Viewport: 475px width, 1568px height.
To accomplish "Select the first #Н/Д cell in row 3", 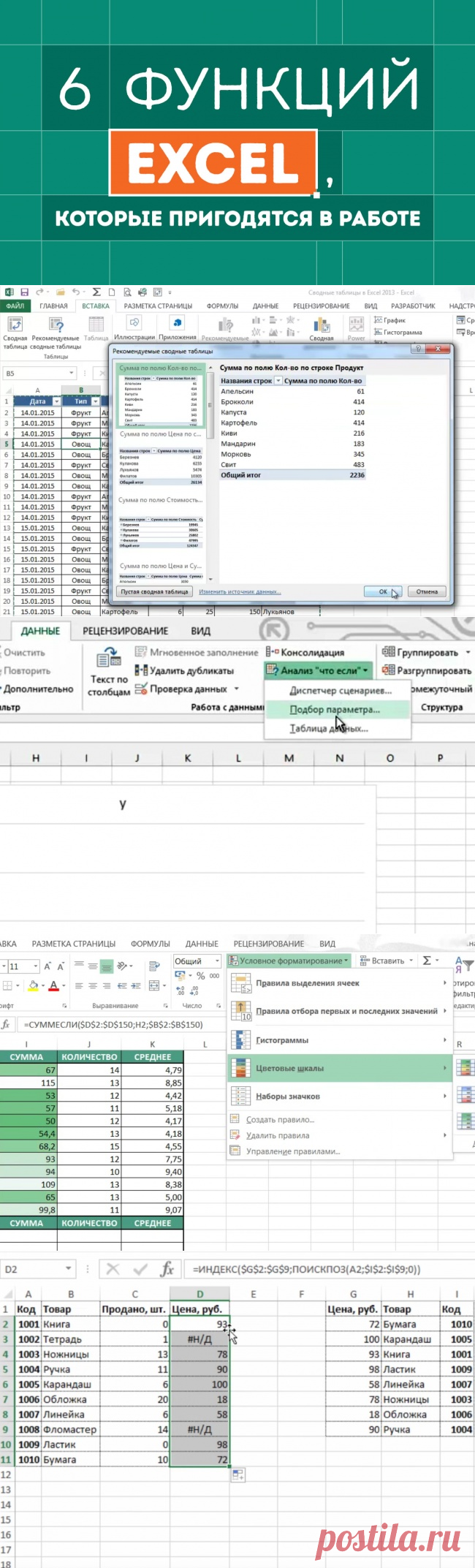I will pyautogui.click(x=199, y=1339).
